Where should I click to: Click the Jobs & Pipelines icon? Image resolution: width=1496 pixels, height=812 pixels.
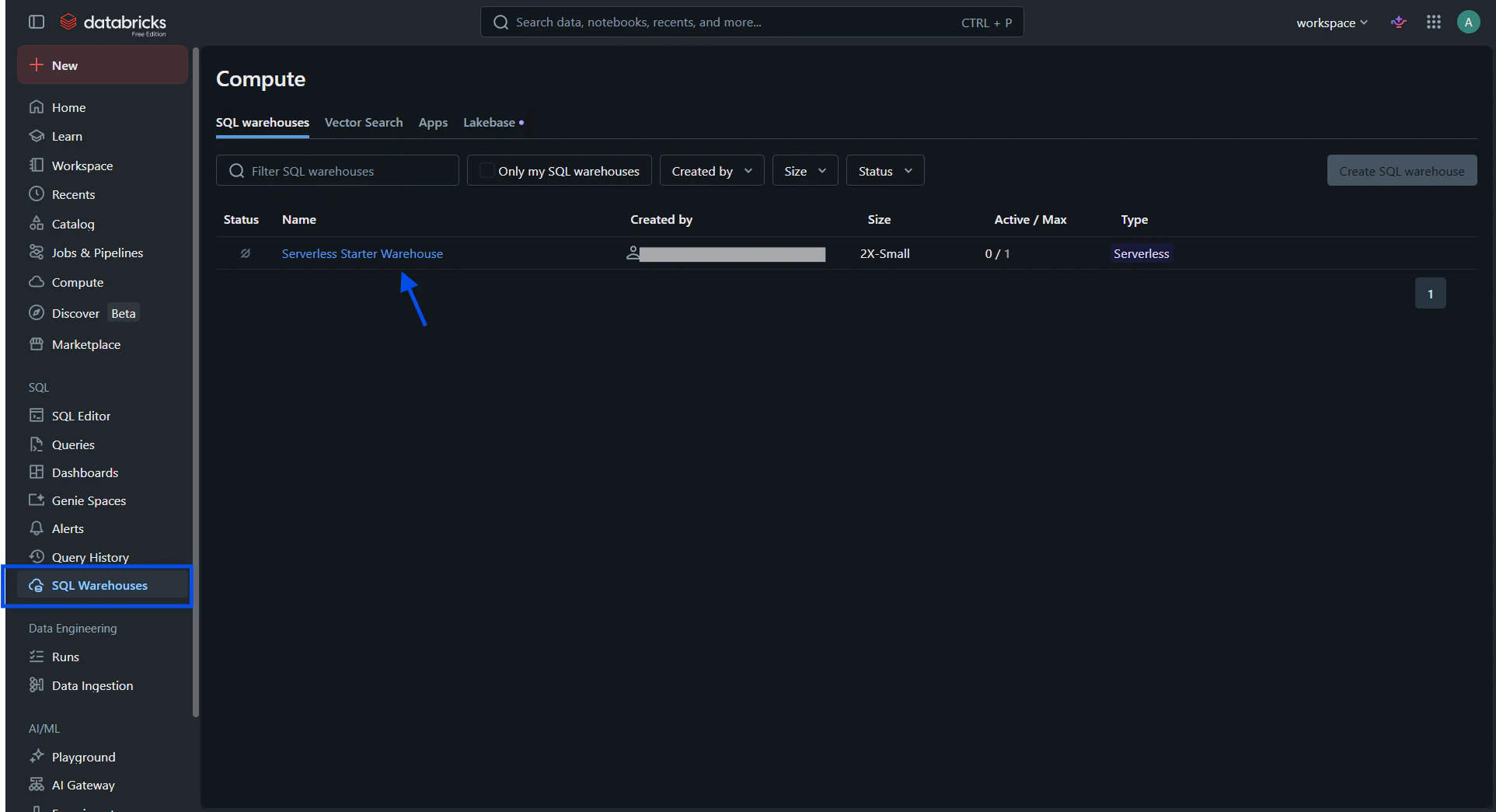pyautogui.click(x=37, y=252)
